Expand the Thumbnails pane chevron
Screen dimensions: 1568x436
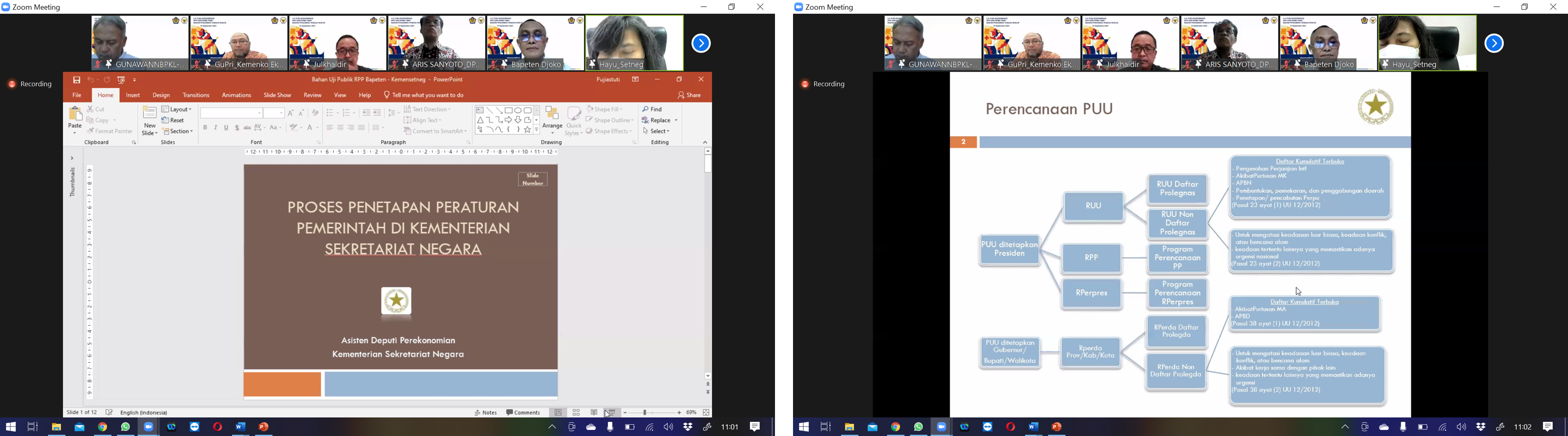(72, 158)
